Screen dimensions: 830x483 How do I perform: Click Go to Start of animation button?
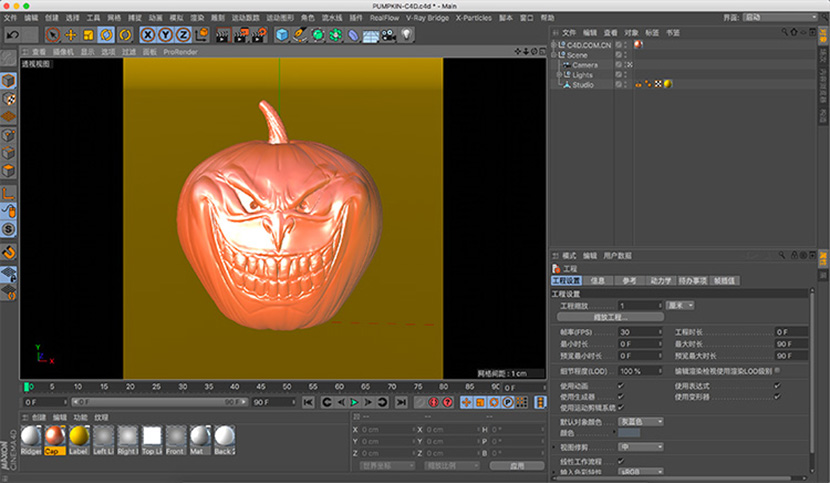(x=309, y=402)
